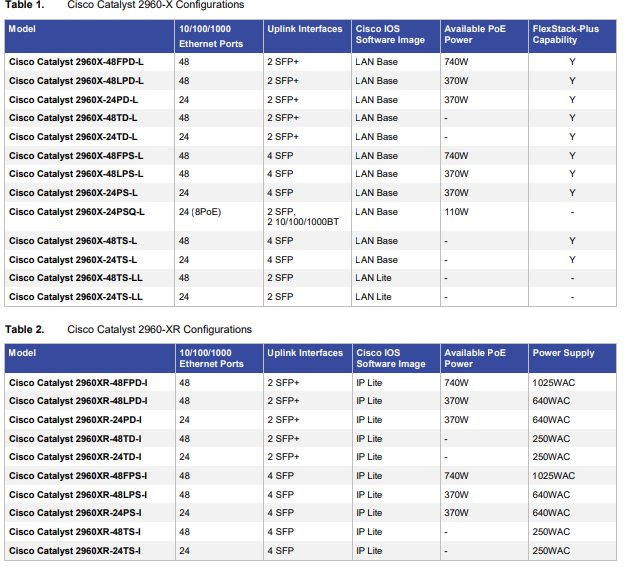Click the Available PoE Power header in Table 2

[475, 359]
